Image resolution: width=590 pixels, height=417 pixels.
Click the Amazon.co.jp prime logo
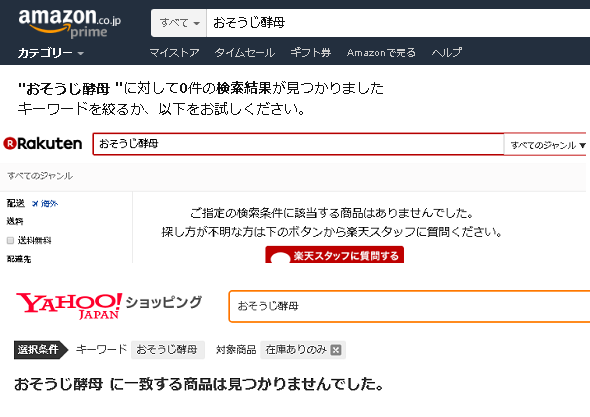70,23
